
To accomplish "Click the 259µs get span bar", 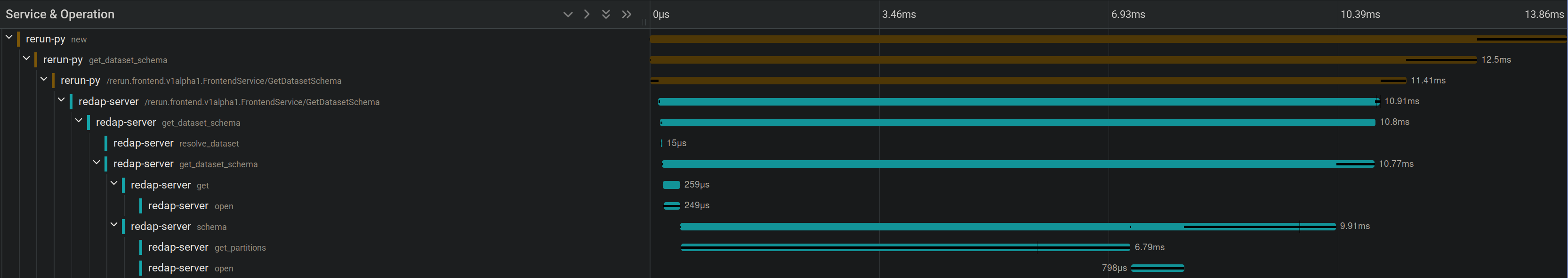I will (x=671, y=185).
